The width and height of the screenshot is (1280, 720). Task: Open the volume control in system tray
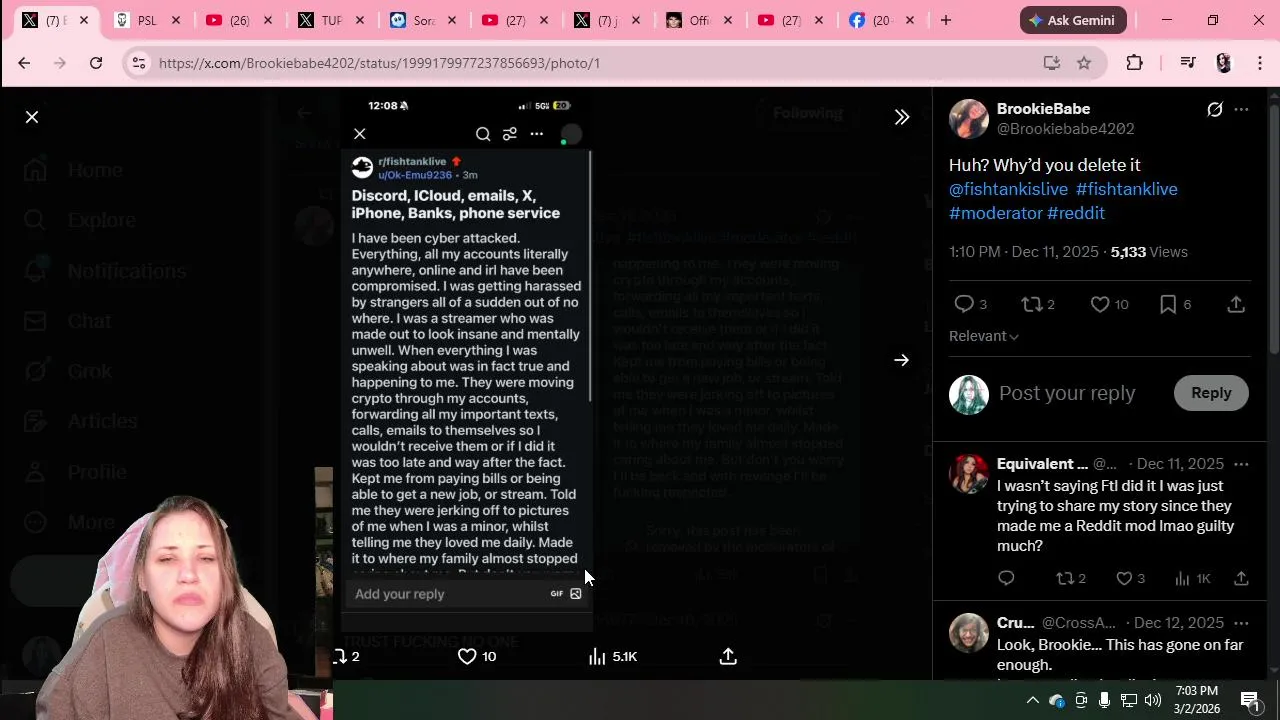click(1152, 700)
